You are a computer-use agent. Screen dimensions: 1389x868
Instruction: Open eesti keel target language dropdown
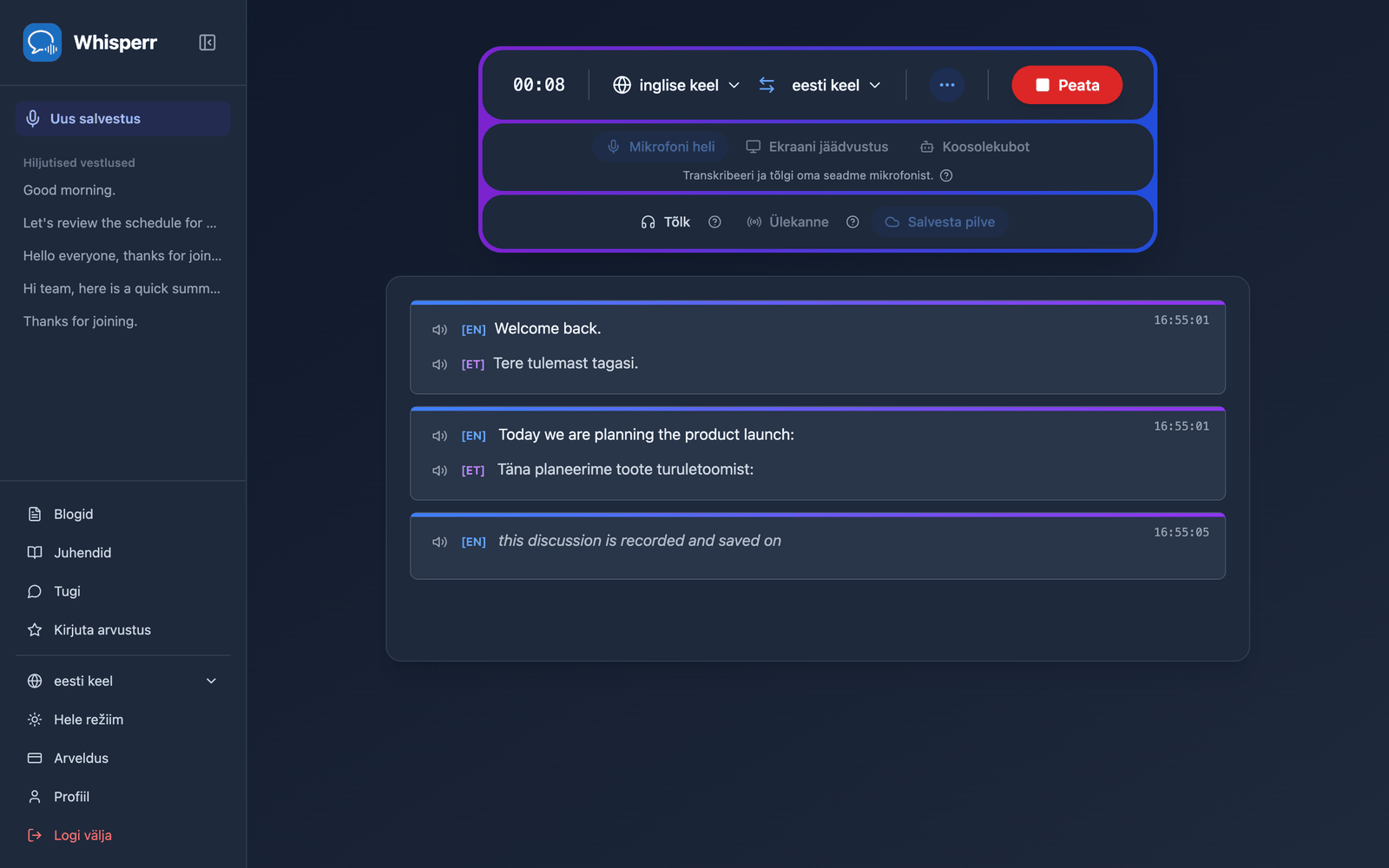point(836,85)
